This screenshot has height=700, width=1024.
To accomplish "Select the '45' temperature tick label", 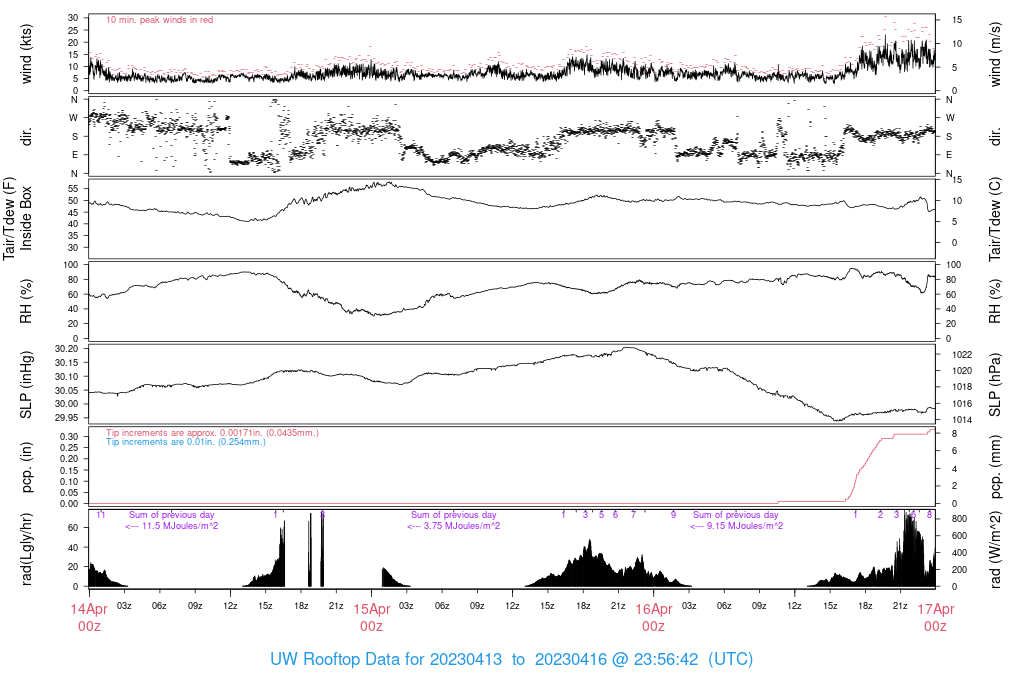I will coord(73,212).
